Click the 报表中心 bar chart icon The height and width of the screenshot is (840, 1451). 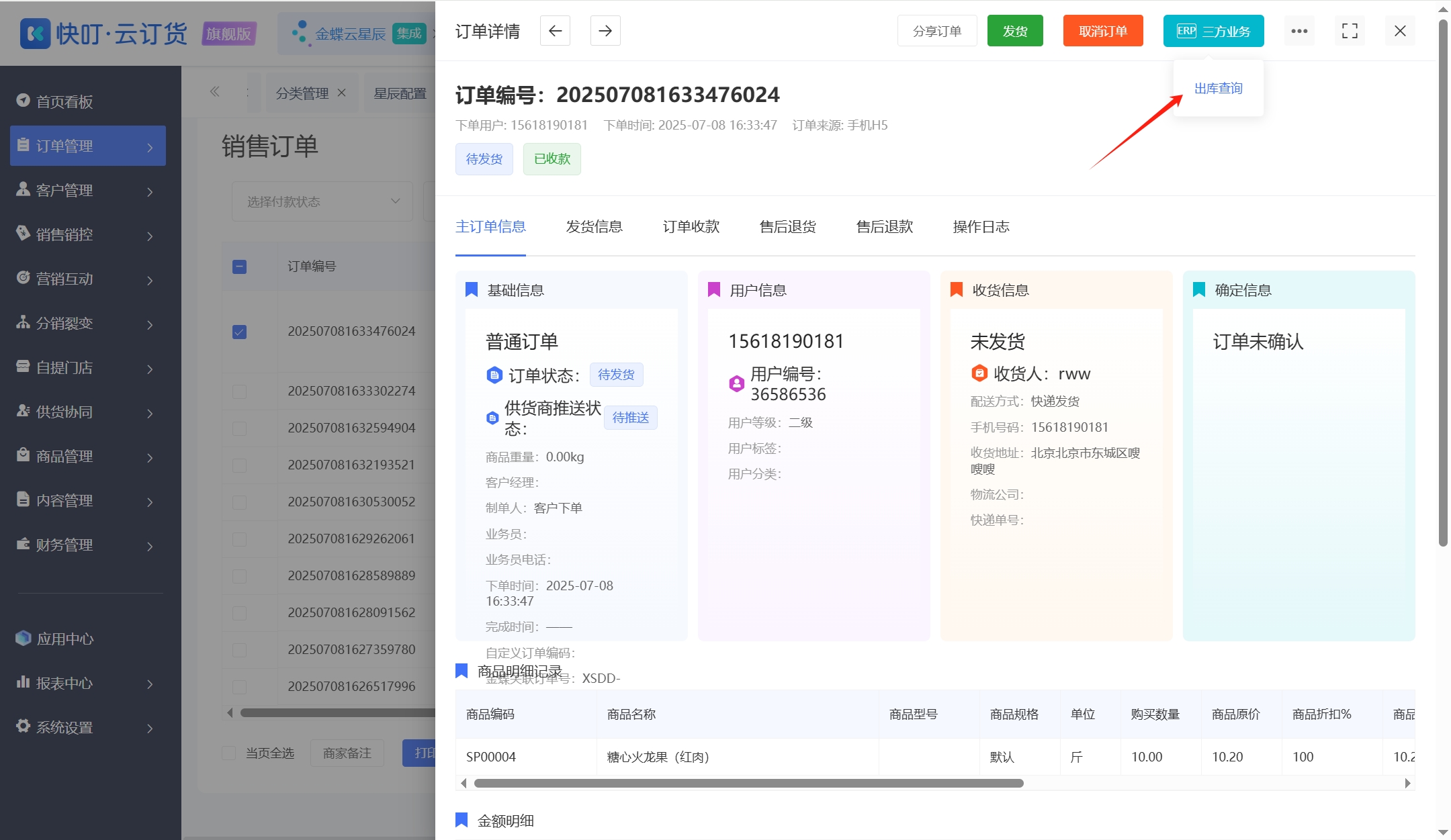24,682
